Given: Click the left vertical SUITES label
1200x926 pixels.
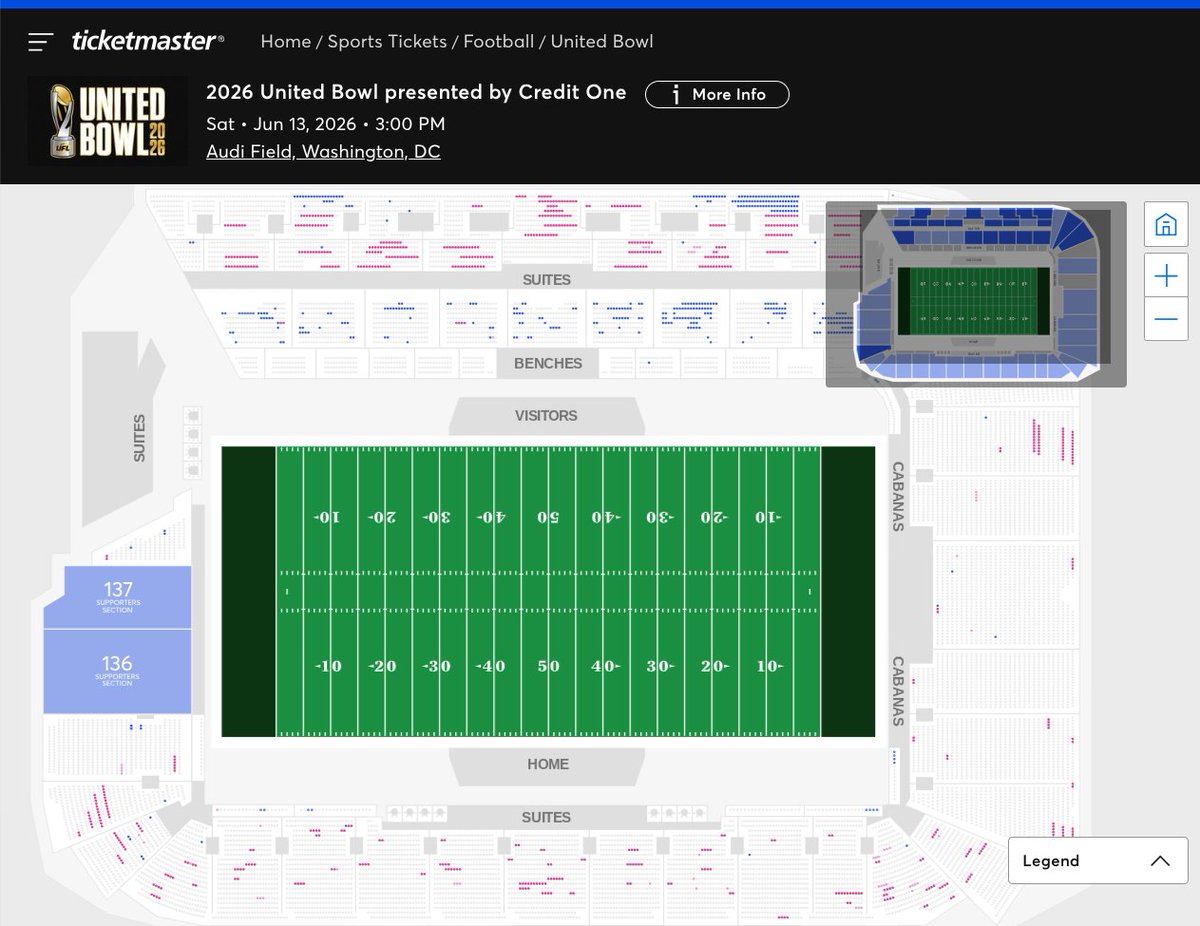Looking at the screenshot, I should coord(139,438).
